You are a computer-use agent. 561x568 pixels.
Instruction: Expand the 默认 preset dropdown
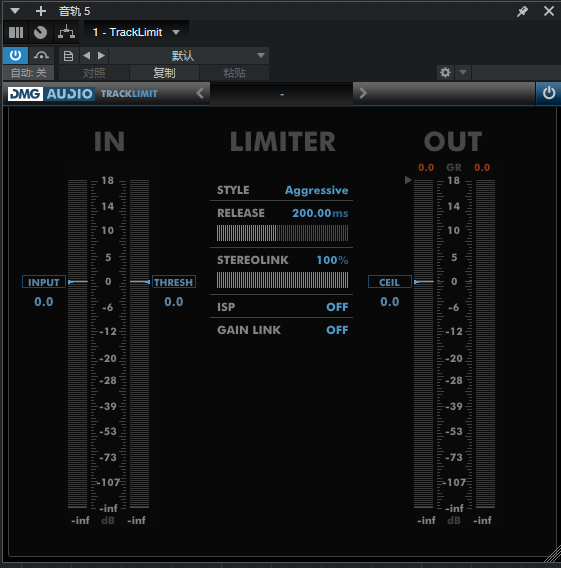point(189,56)
